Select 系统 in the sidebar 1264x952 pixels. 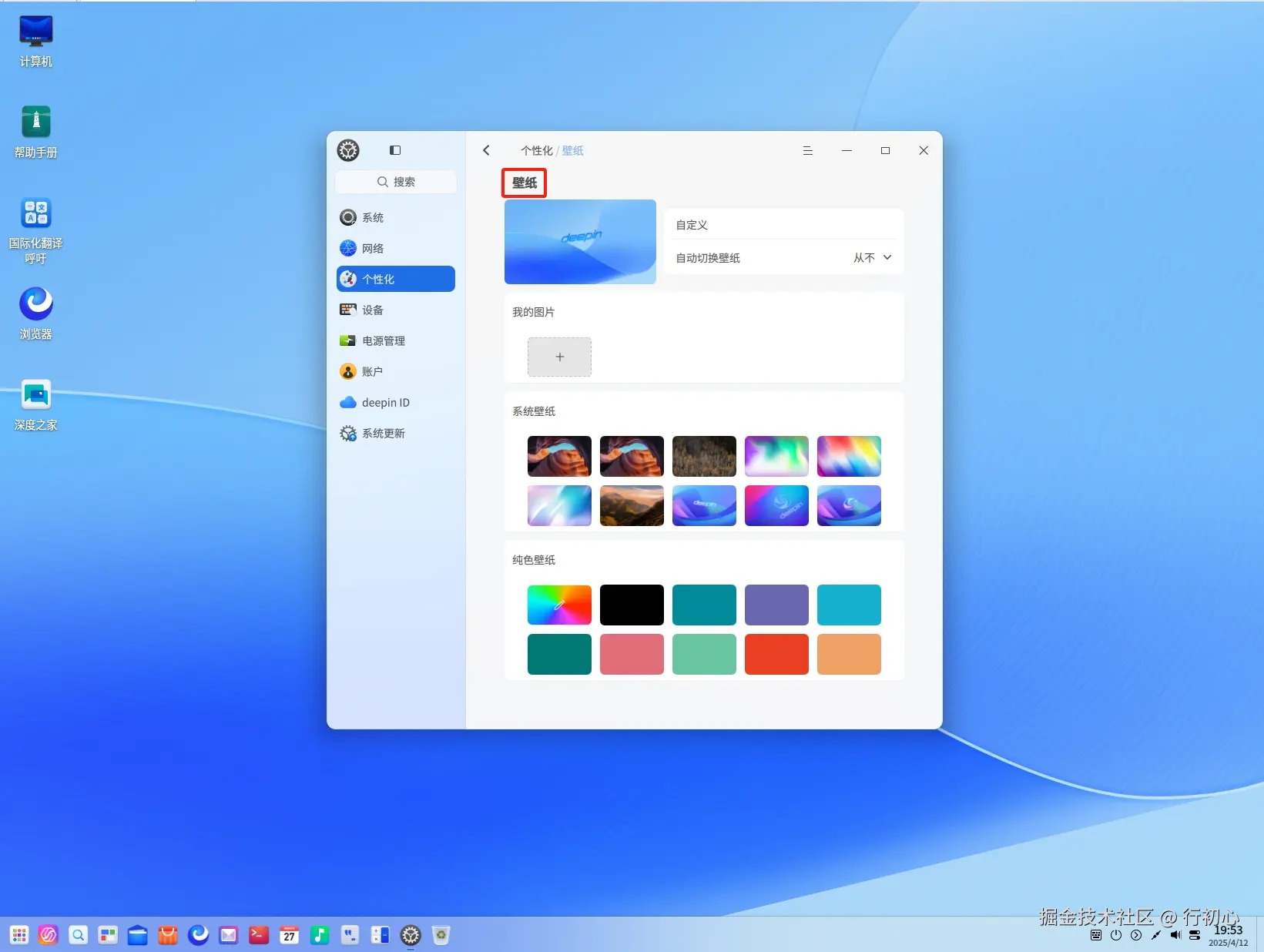tap(396, 217)
